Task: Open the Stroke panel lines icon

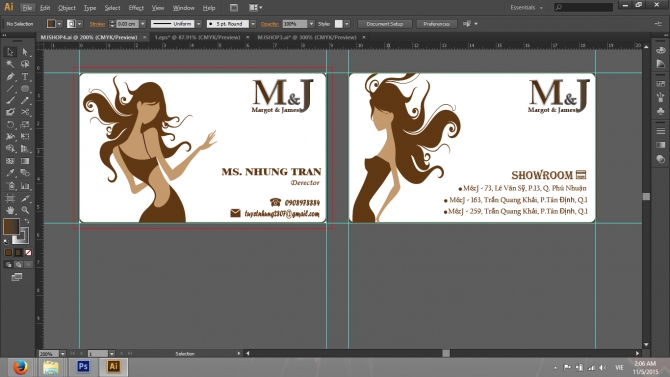Action: [x=661, y=131]
